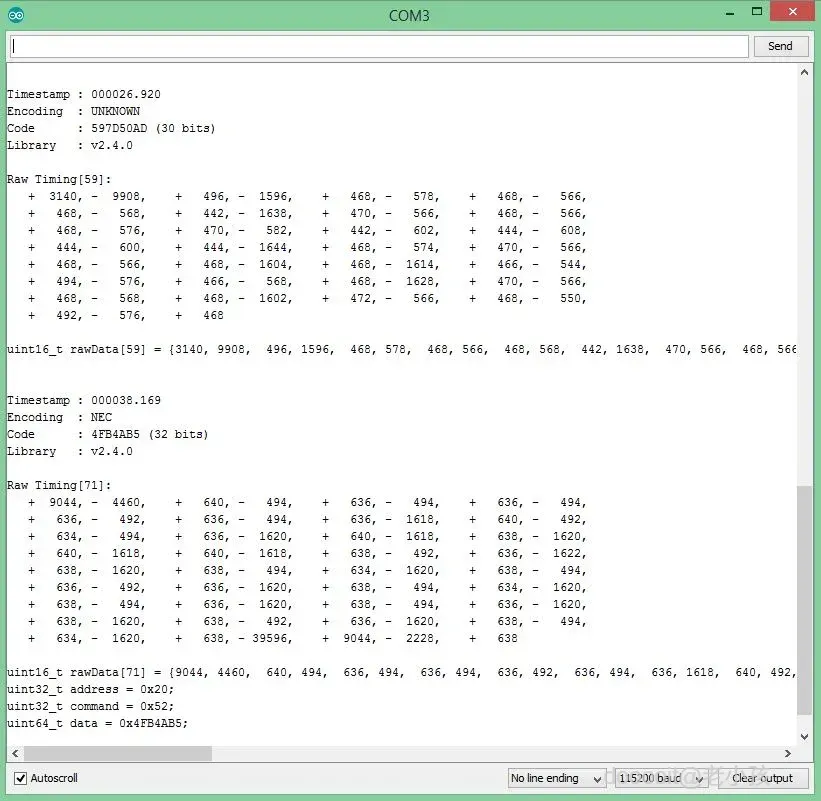Click the raw timing value 4460

tap(126, 503)
